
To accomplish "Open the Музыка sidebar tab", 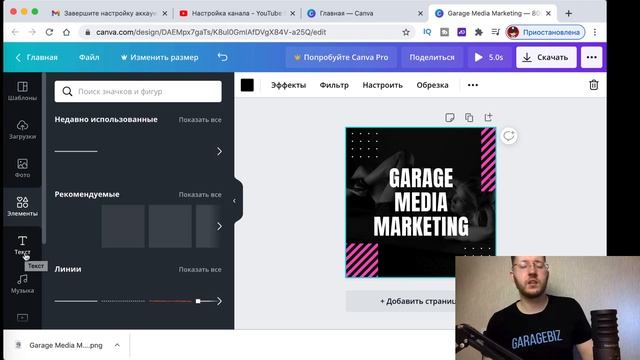I will 22,283.
